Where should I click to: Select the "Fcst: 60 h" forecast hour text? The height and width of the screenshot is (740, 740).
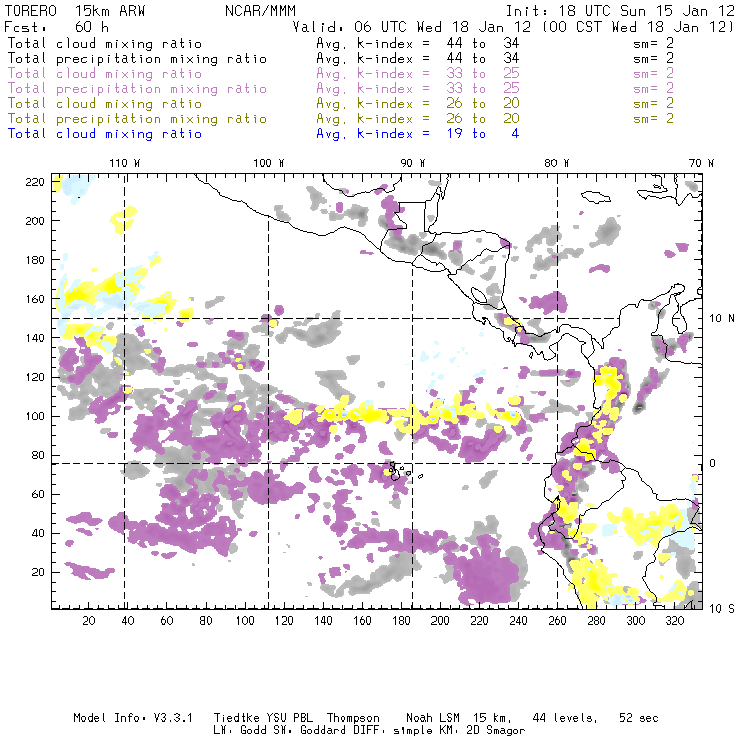click(57, 27)
